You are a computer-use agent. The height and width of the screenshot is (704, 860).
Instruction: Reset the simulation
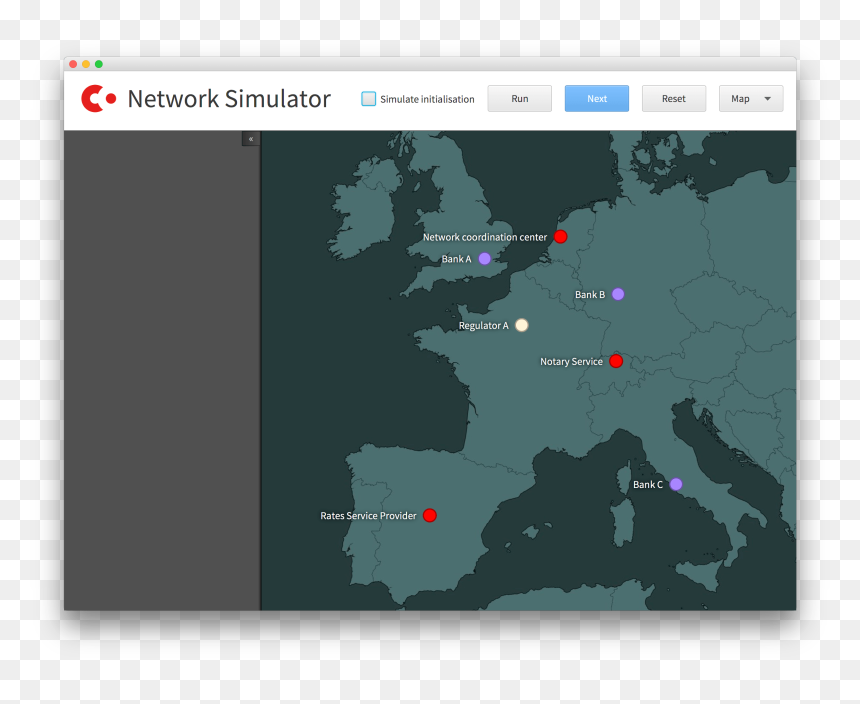point(674,99)
